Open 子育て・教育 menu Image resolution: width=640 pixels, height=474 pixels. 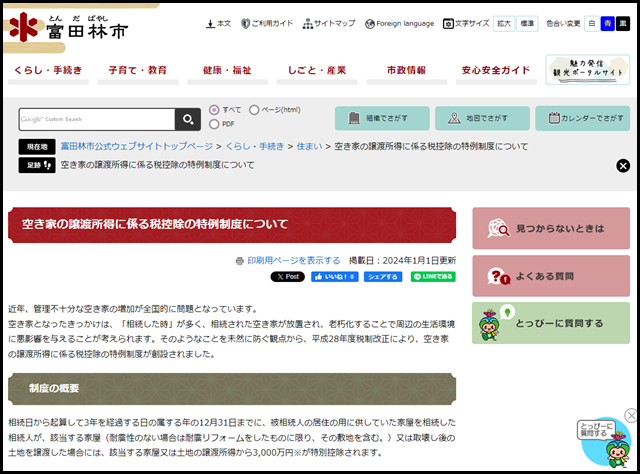tap(138, 70)
